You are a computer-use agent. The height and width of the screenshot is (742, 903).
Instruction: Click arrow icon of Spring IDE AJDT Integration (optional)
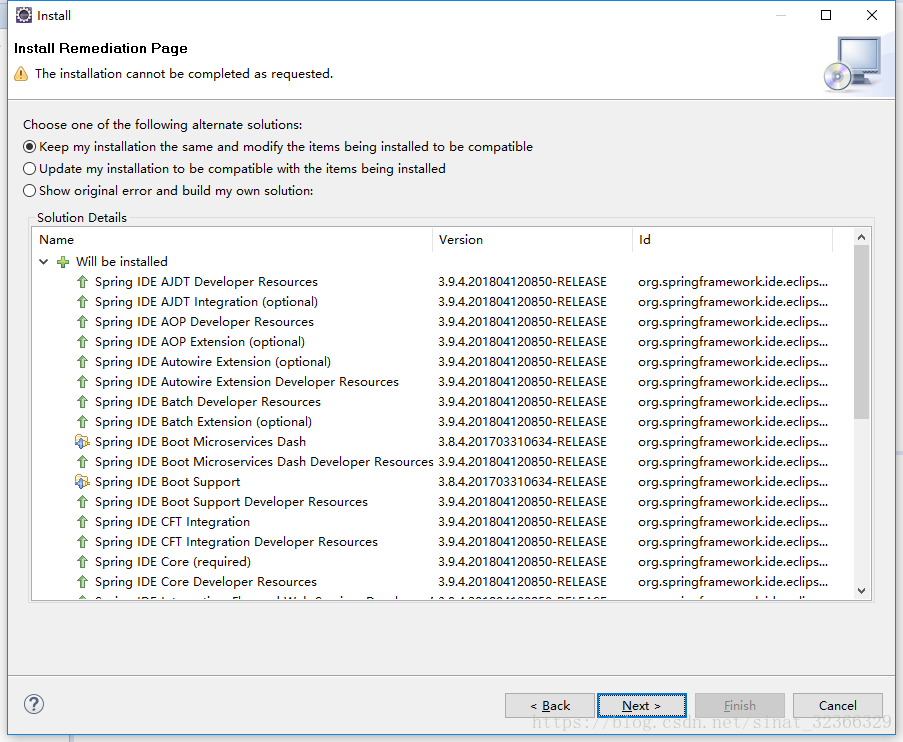tap(82, 302)
